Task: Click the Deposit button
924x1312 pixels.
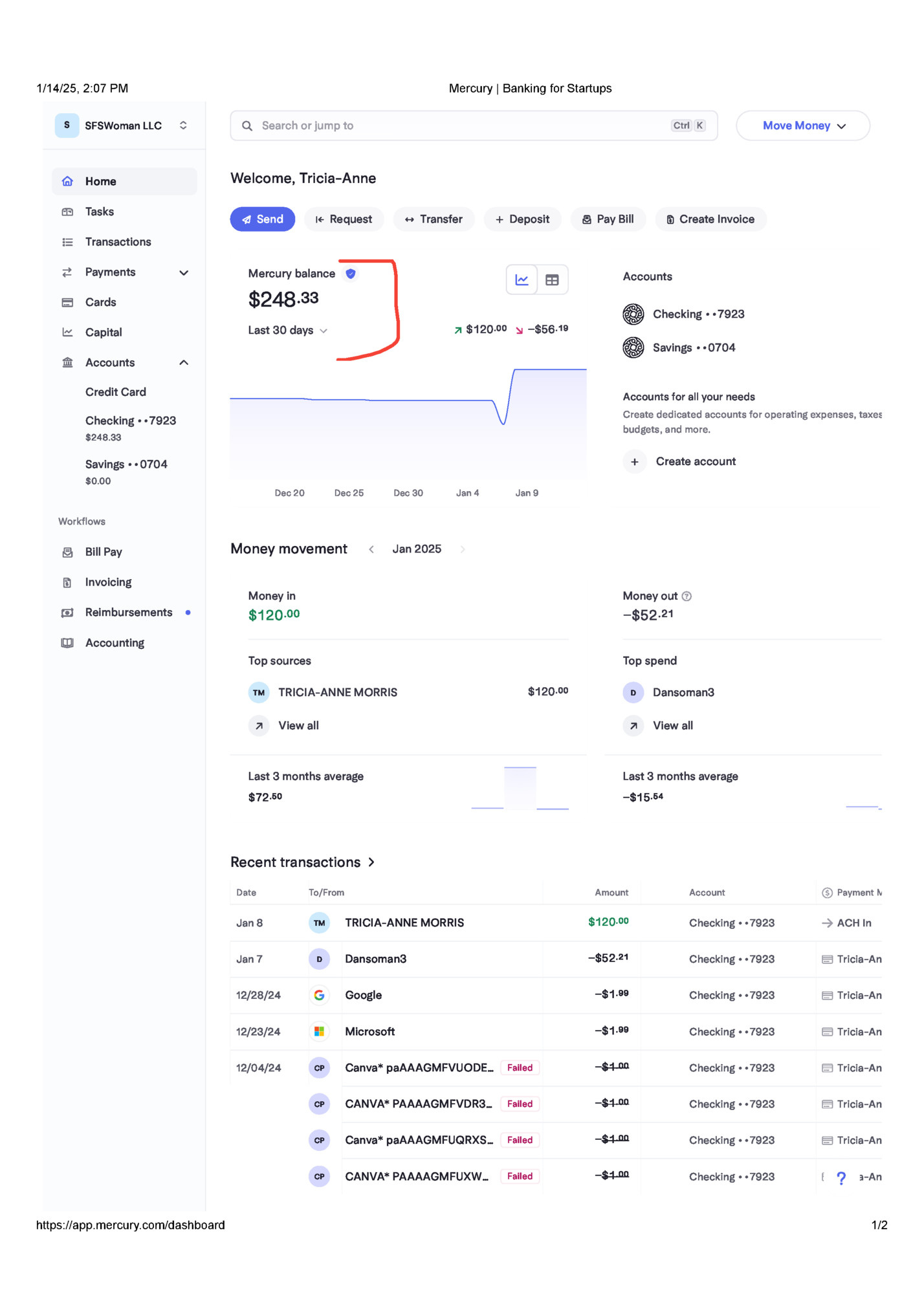Action: 522,219
